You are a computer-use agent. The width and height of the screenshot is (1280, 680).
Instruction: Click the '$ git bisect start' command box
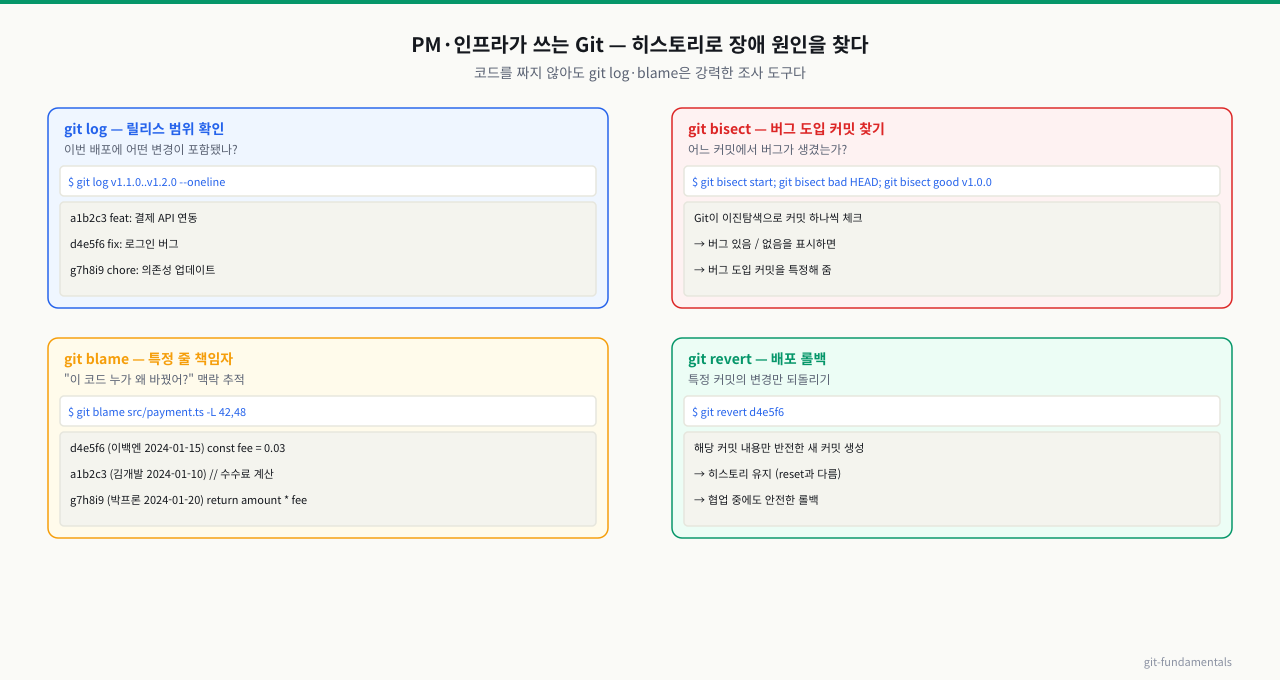952,182
